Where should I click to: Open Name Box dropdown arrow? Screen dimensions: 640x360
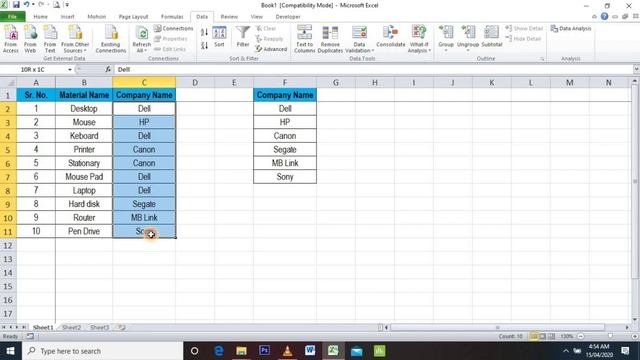[x=70, y=70]
